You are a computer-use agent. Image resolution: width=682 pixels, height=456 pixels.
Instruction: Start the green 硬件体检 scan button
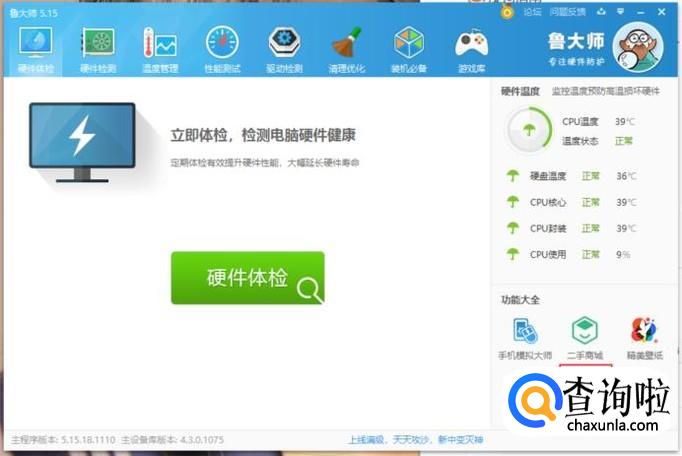click(x=247, y=278)
